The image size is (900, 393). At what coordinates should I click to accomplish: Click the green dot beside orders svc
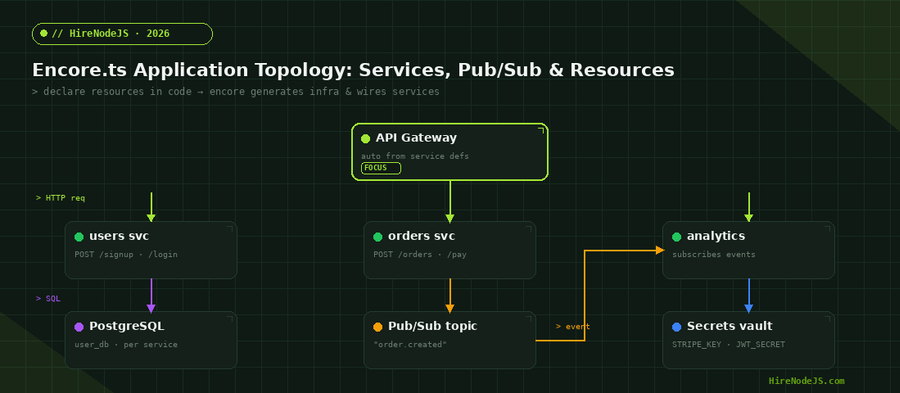[378, 237]
